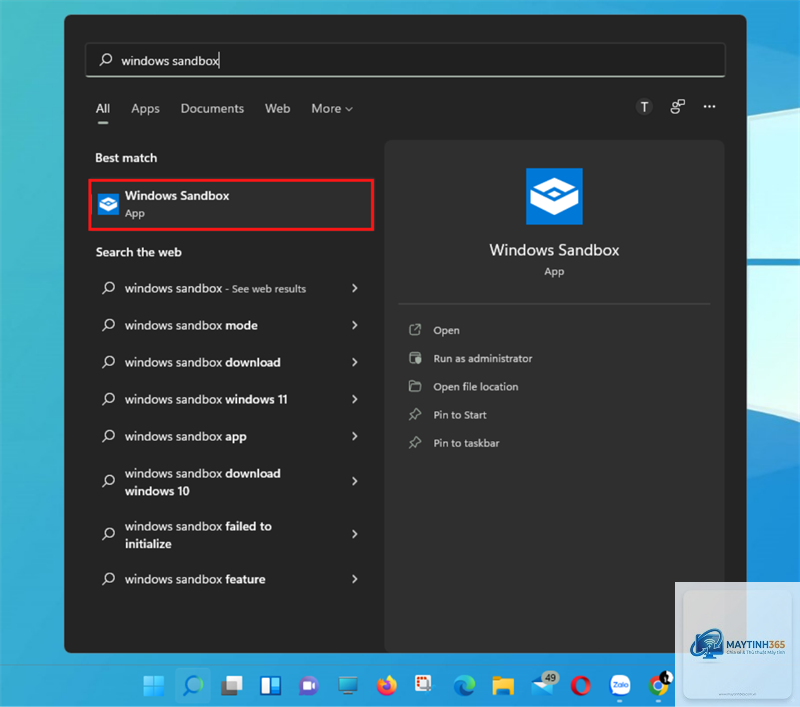Viewport: 800px width, 707px height.
Task: Click the T user account avatar
Action: 644,107
